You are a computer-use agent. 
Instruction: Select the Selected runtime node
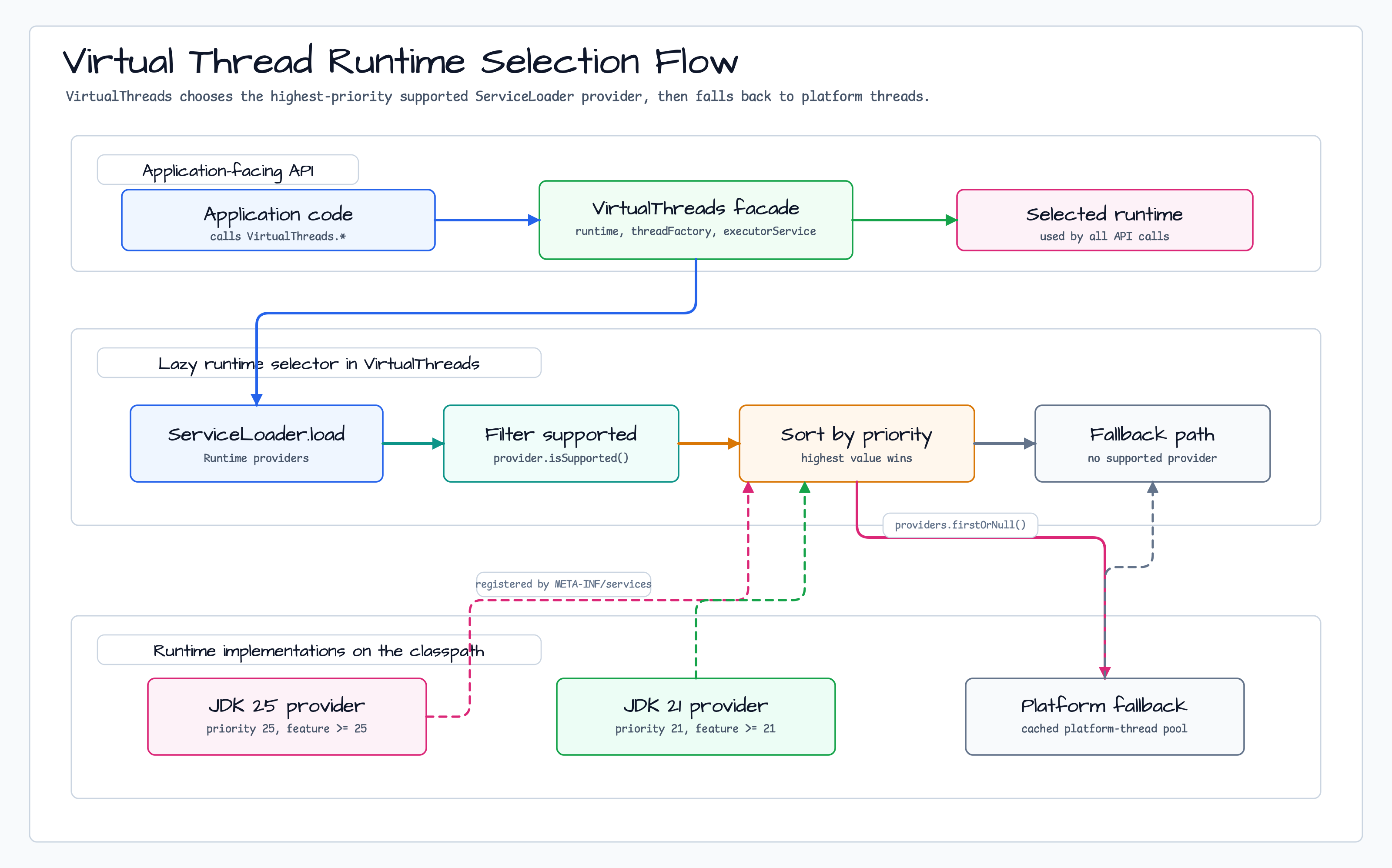pos(1105,220)
